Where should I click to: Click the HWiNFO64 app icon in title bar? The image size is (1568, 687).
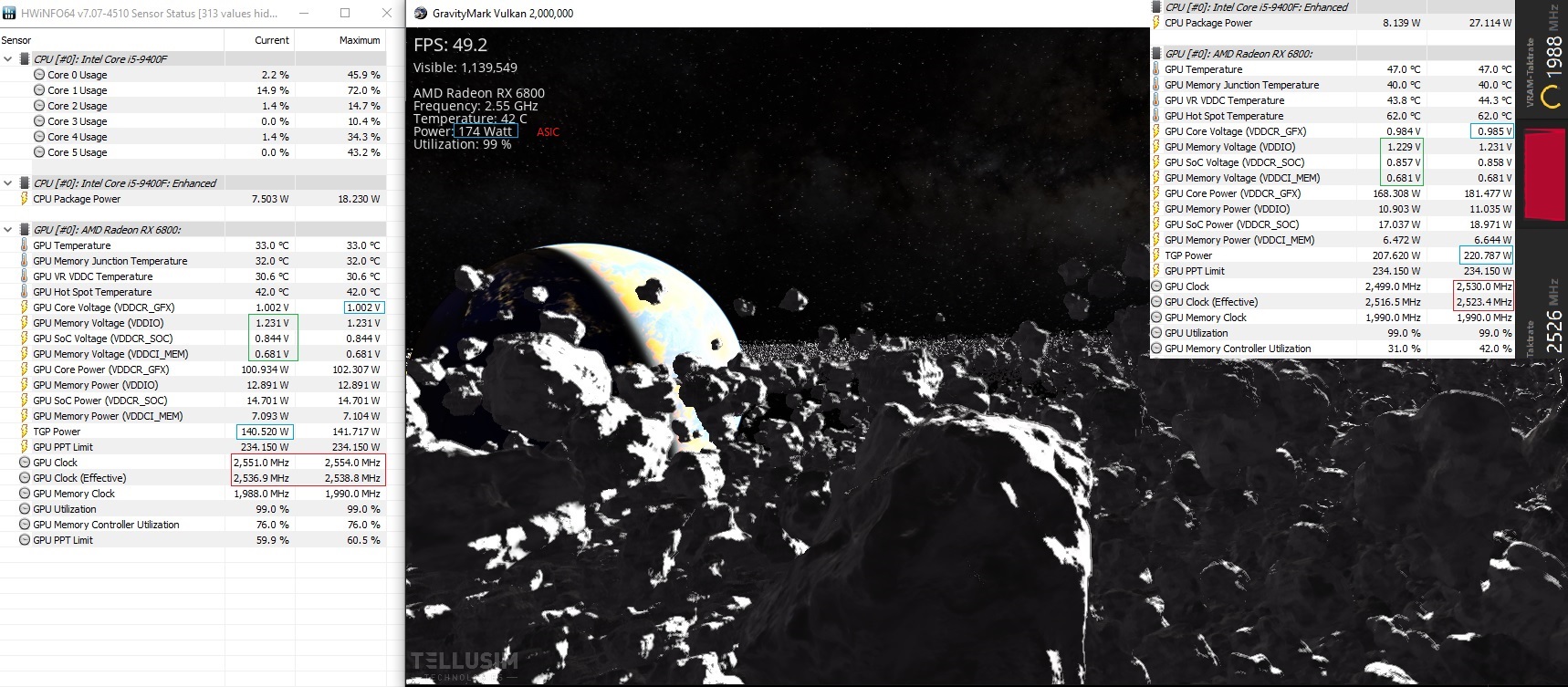click(x=9, y=13)
